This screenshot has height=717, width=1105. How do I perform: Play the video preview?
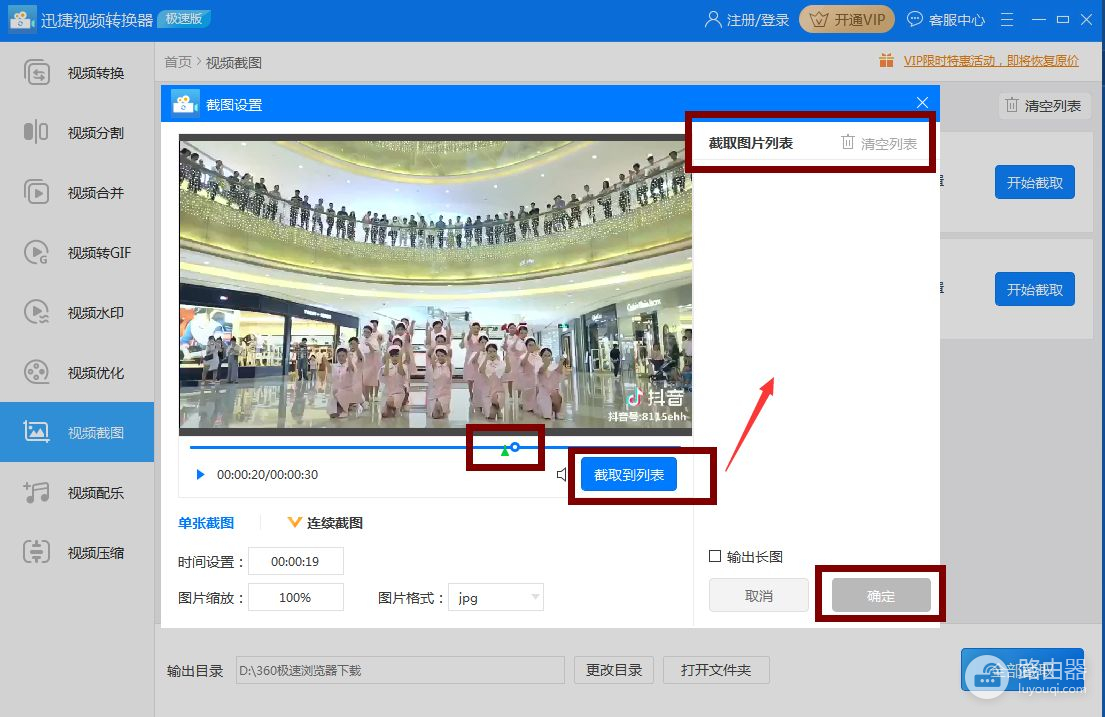point(200,475)
